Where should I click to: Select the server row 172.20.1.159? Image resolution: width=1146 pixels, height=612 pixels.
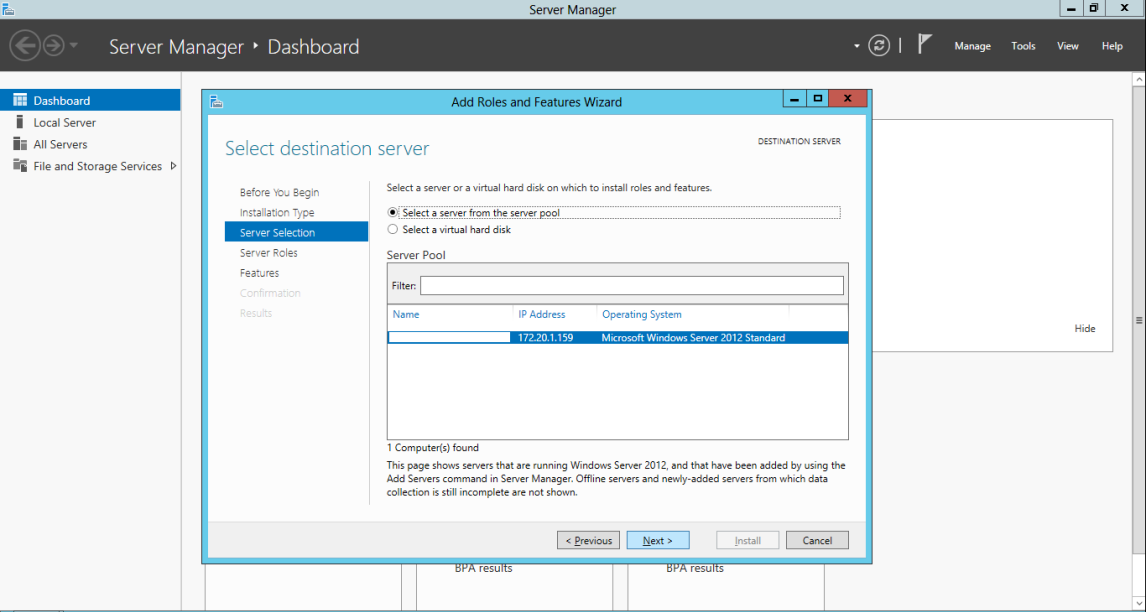(x=618, y=338)
